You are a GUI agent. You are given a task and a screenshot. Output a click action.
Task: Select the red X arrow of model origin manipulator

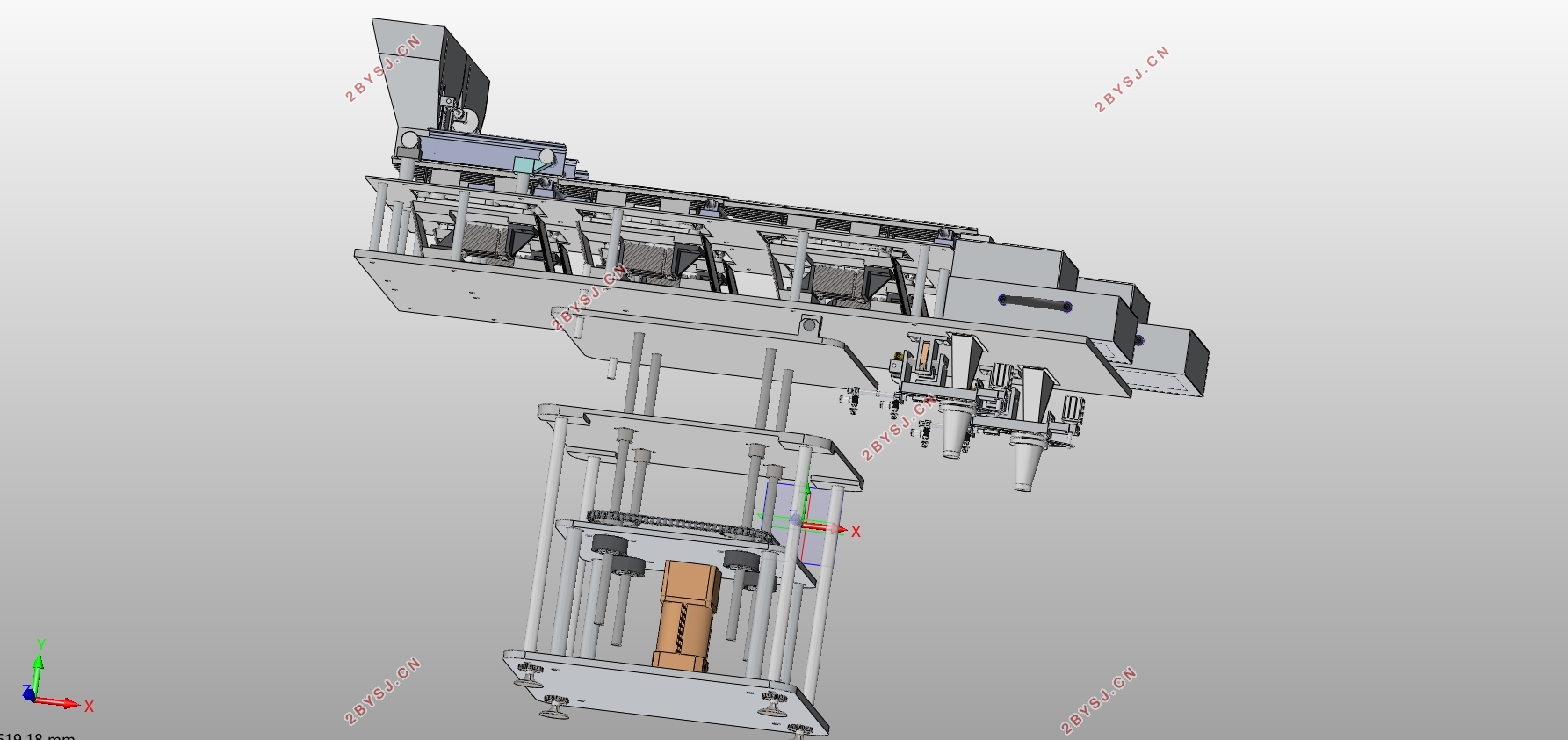tap(826, 528)
